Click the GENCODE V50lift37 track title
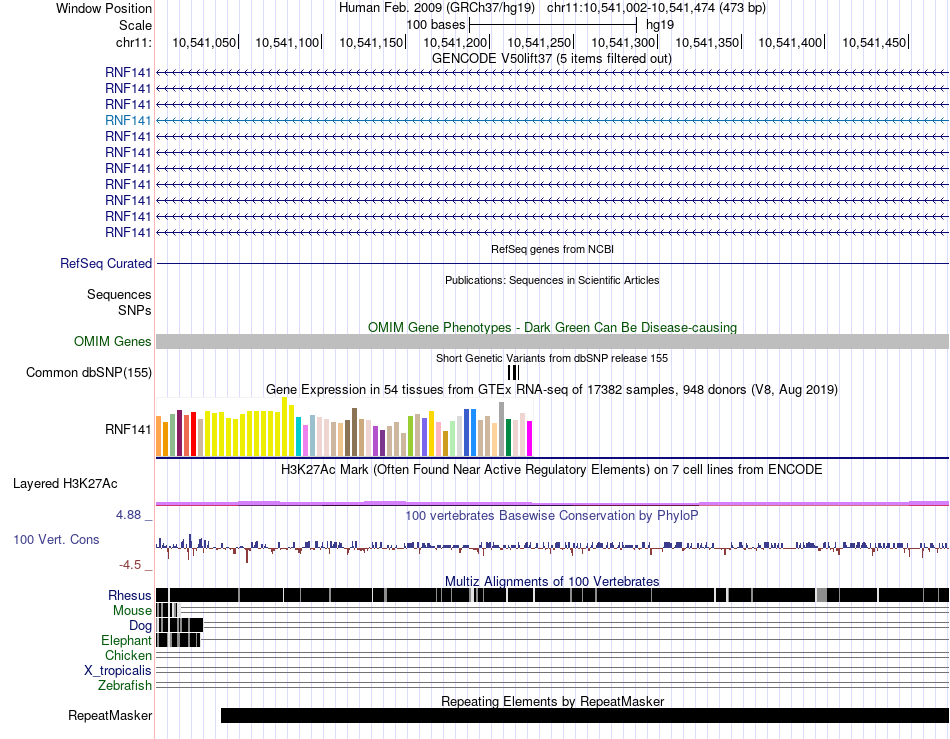The image size is (950, 739). coord(552,59)
